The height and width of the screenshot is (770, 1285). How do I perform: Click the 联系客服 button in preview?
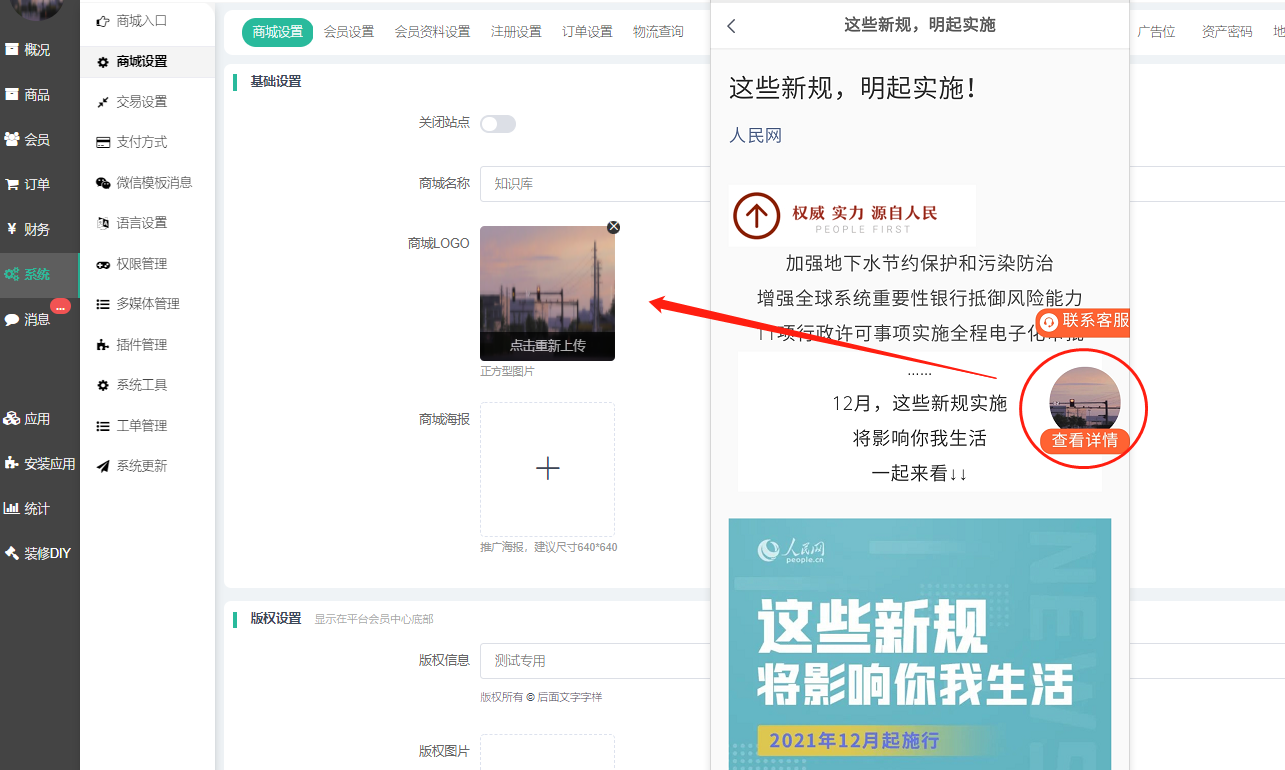click(x=1084, y=321)
